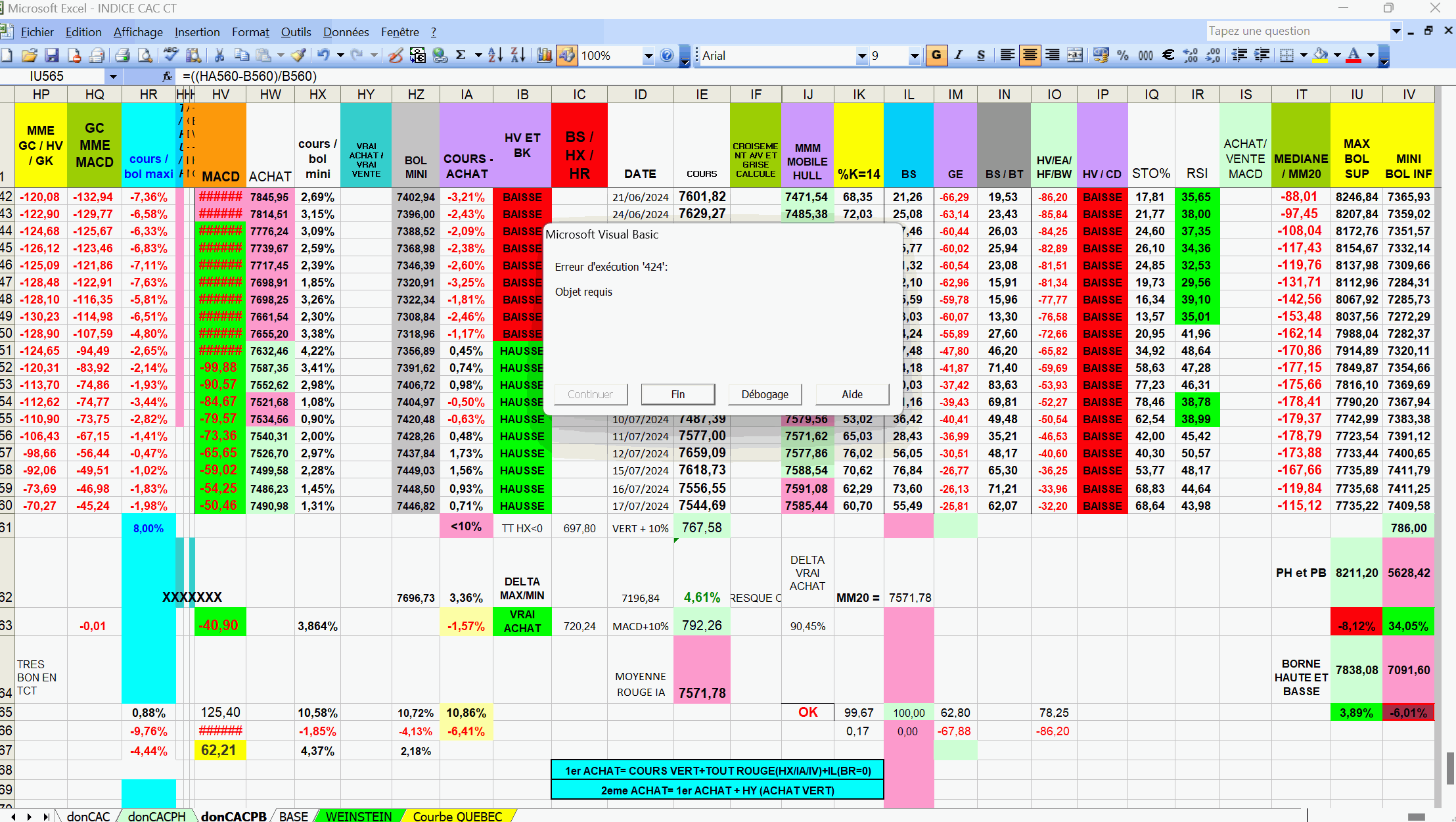
Task: Click the Cut scissors icon
Action: click(219, 56)
